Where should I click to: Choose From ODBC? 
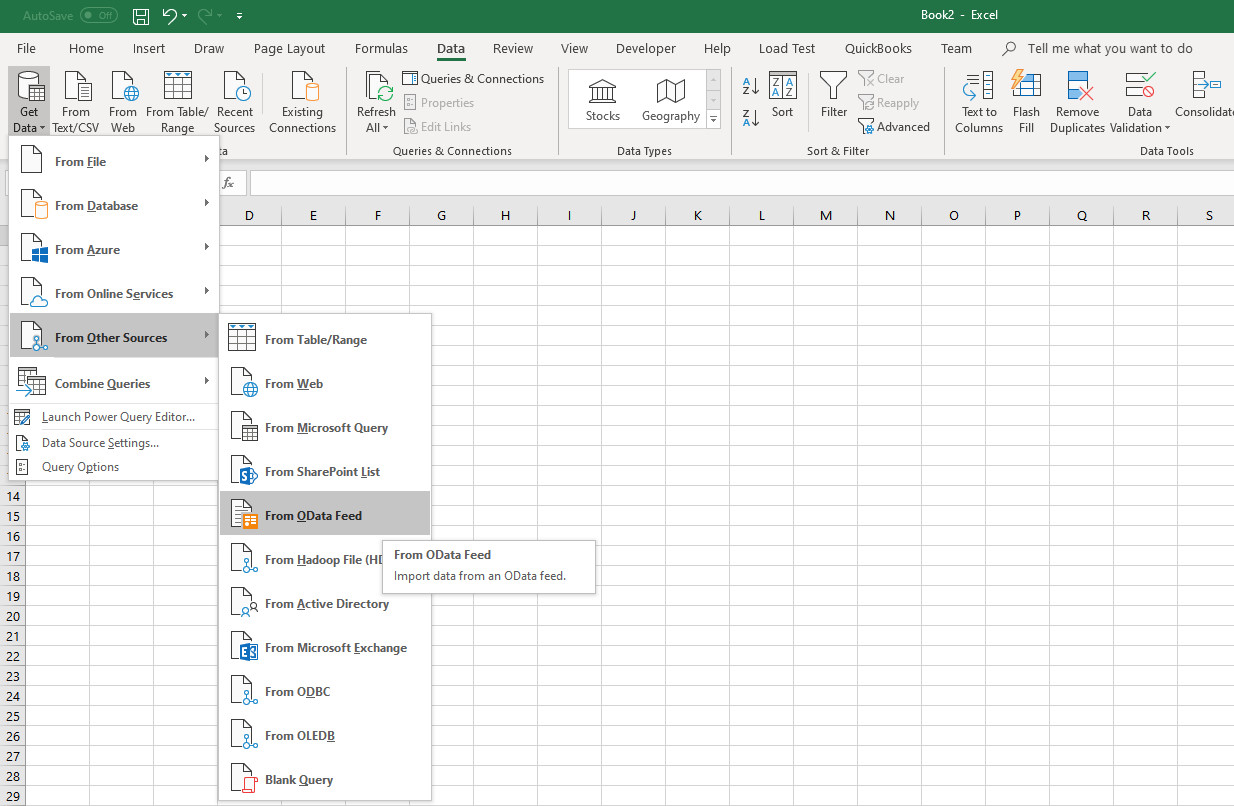pyautogui.click(x=325, y=691)
